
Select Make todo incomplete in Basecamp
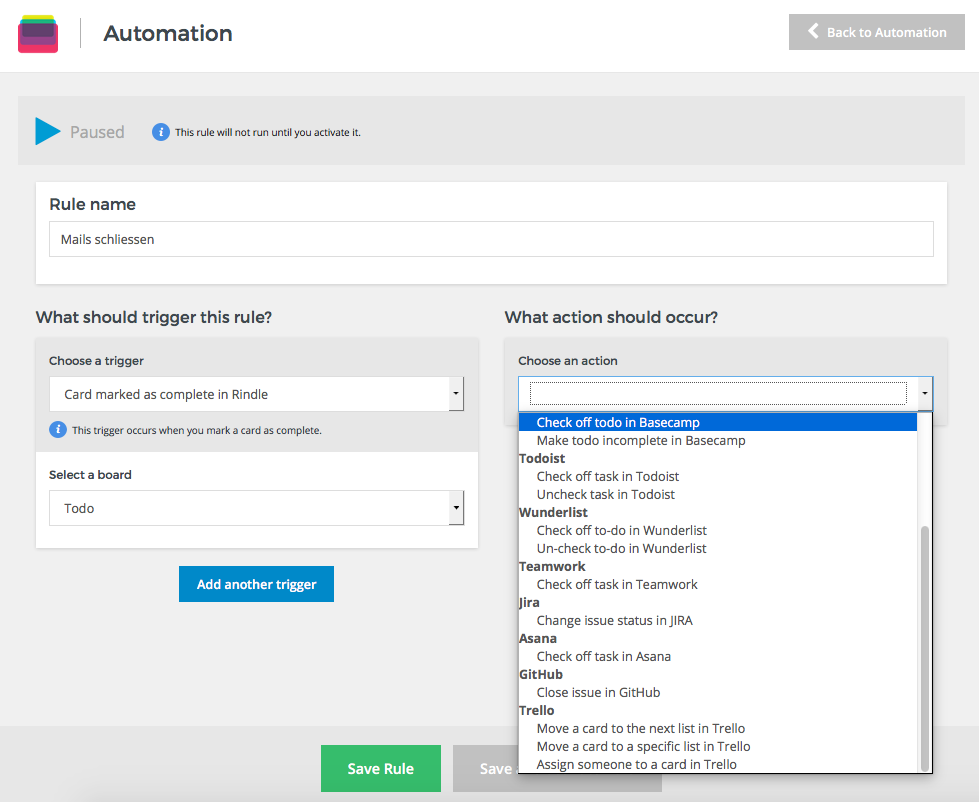[717, 441]
